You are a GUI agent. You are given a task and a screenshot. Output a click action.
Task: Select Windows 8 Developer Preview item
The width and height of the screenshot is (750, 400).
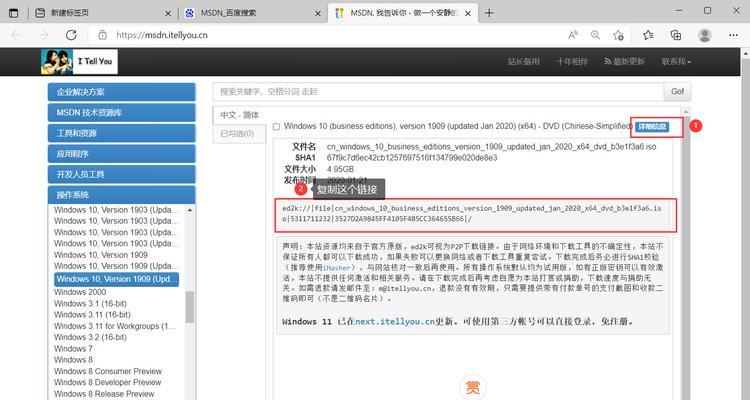tap(108, 382)
